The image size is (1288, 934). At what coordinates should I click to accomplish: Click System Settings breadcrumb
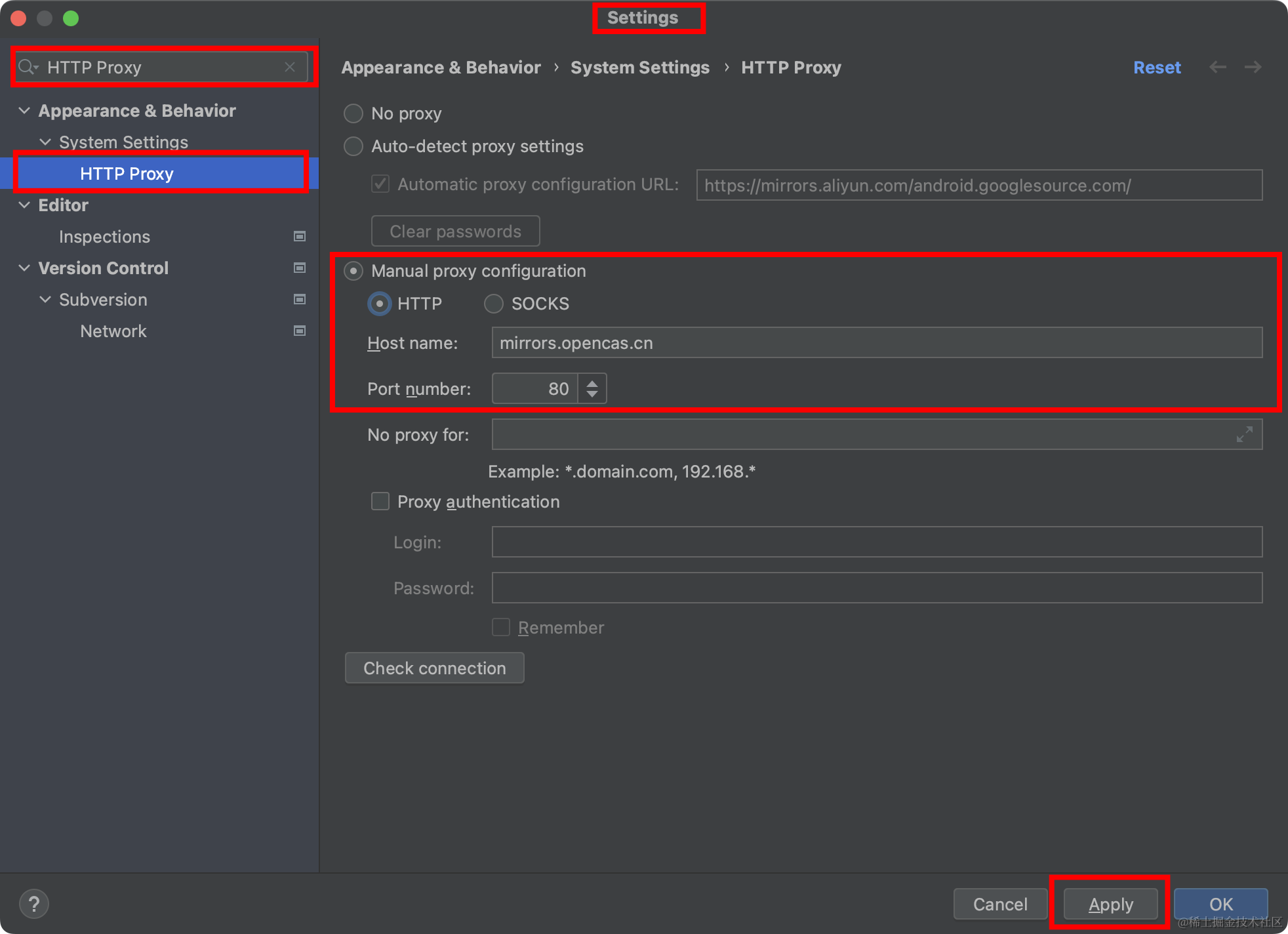point(640,67)
